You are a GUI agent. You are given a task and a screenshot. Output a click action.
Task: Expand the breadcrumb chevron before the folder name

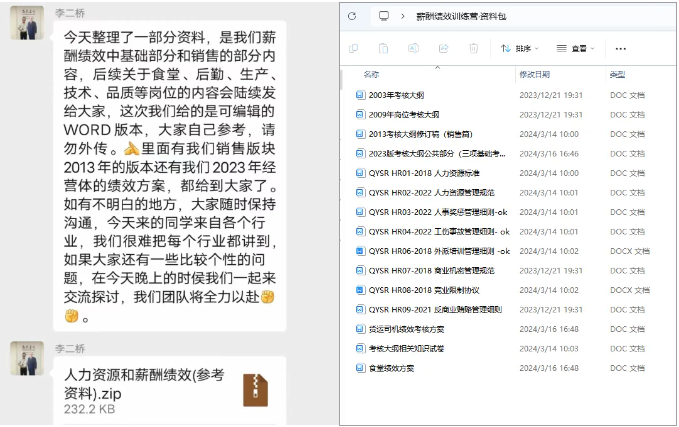(x=403, y=16)
